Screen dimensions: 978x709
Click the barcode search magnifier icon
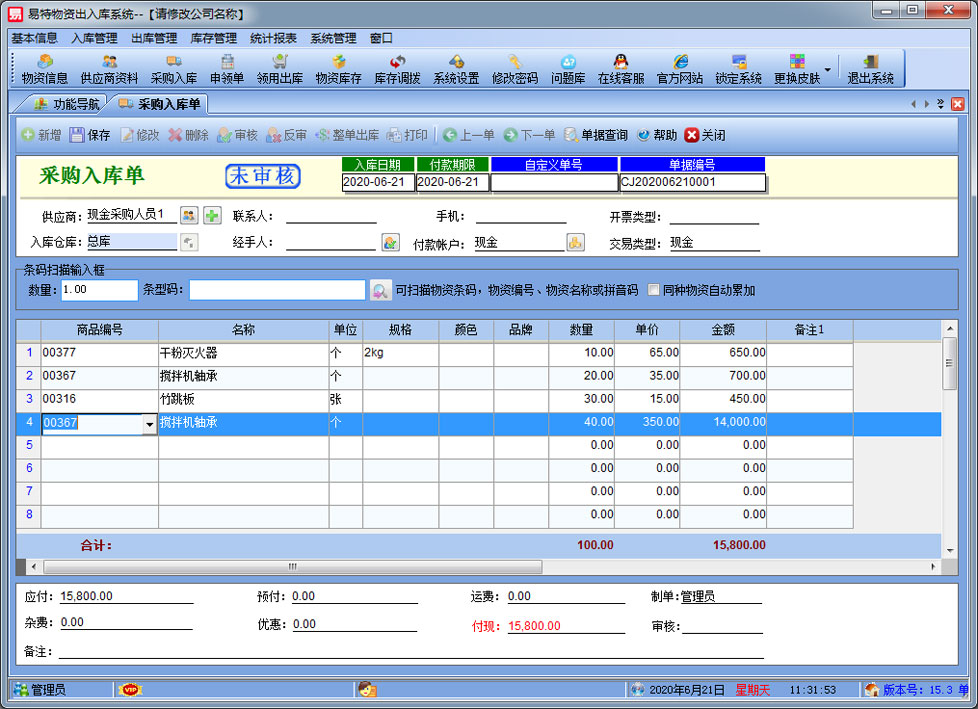pyautogui.click(x=380, y=291)
